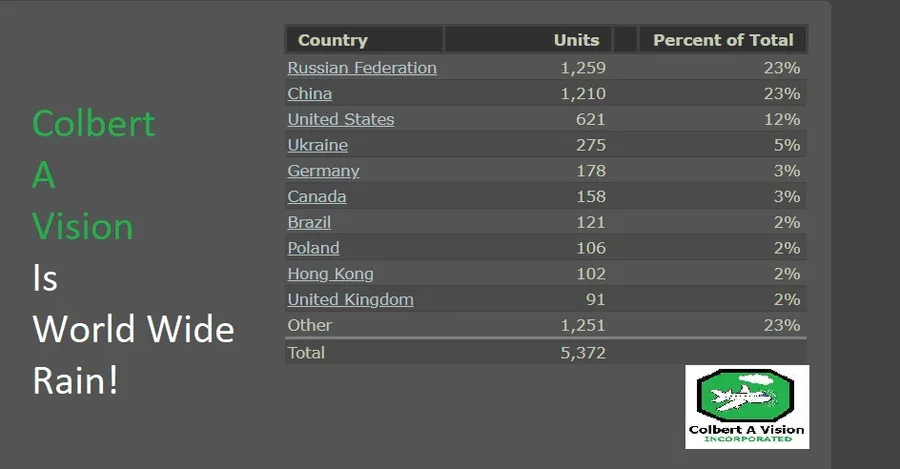Select the 1,259 units cell
The image size is (900, 469).
[583, 68]
